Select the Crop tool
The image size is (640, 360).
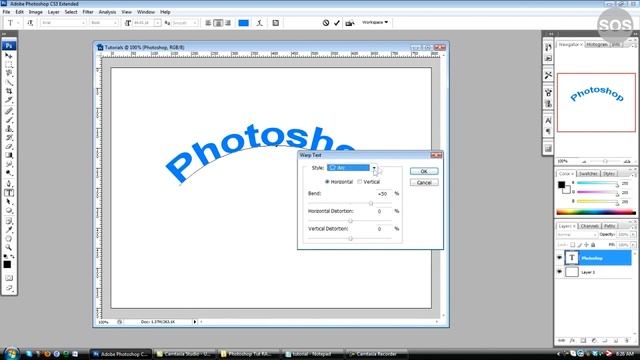click(9, 91)
